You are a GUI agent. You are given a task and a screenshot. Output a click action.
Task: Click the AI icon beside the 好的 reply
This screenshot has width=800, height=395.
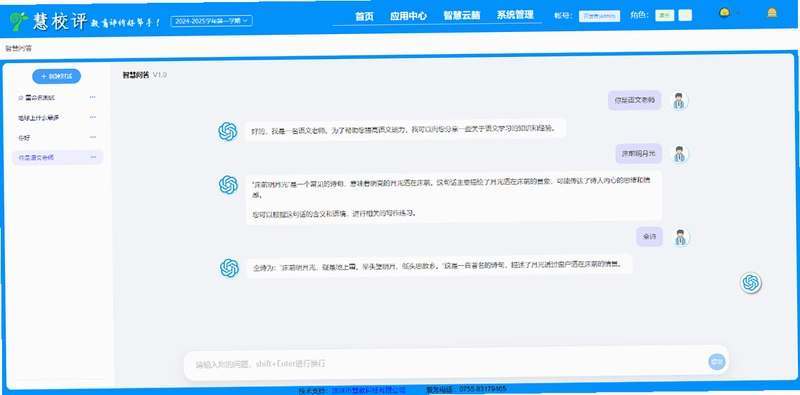228,132
